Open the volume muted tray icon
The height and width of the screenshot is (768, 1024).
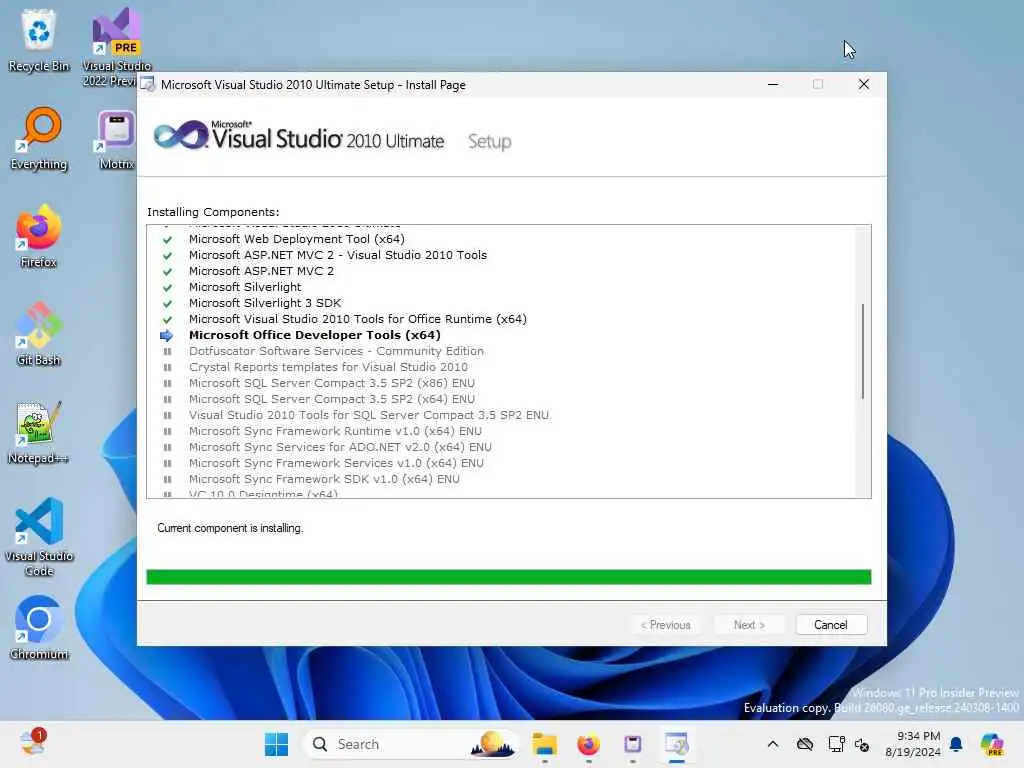(862, 744)
